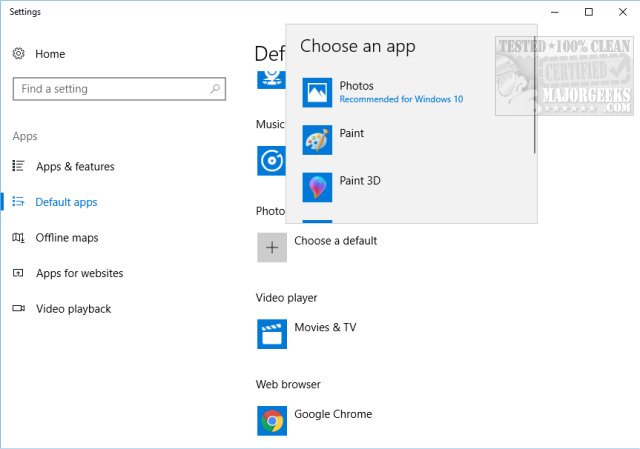Click the Home gear icon
The width and height of the screenshot is (640, 449).
point(19,54)
